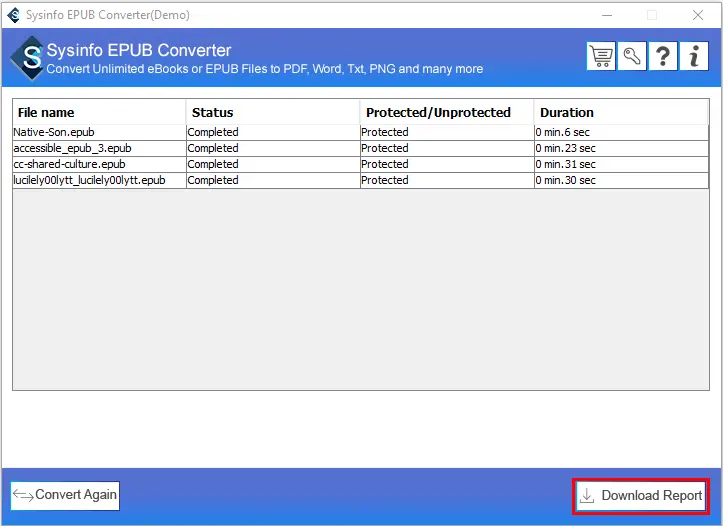
Task: Click the key activation icon
Action: pyautogui.click(x=632, y=56)
